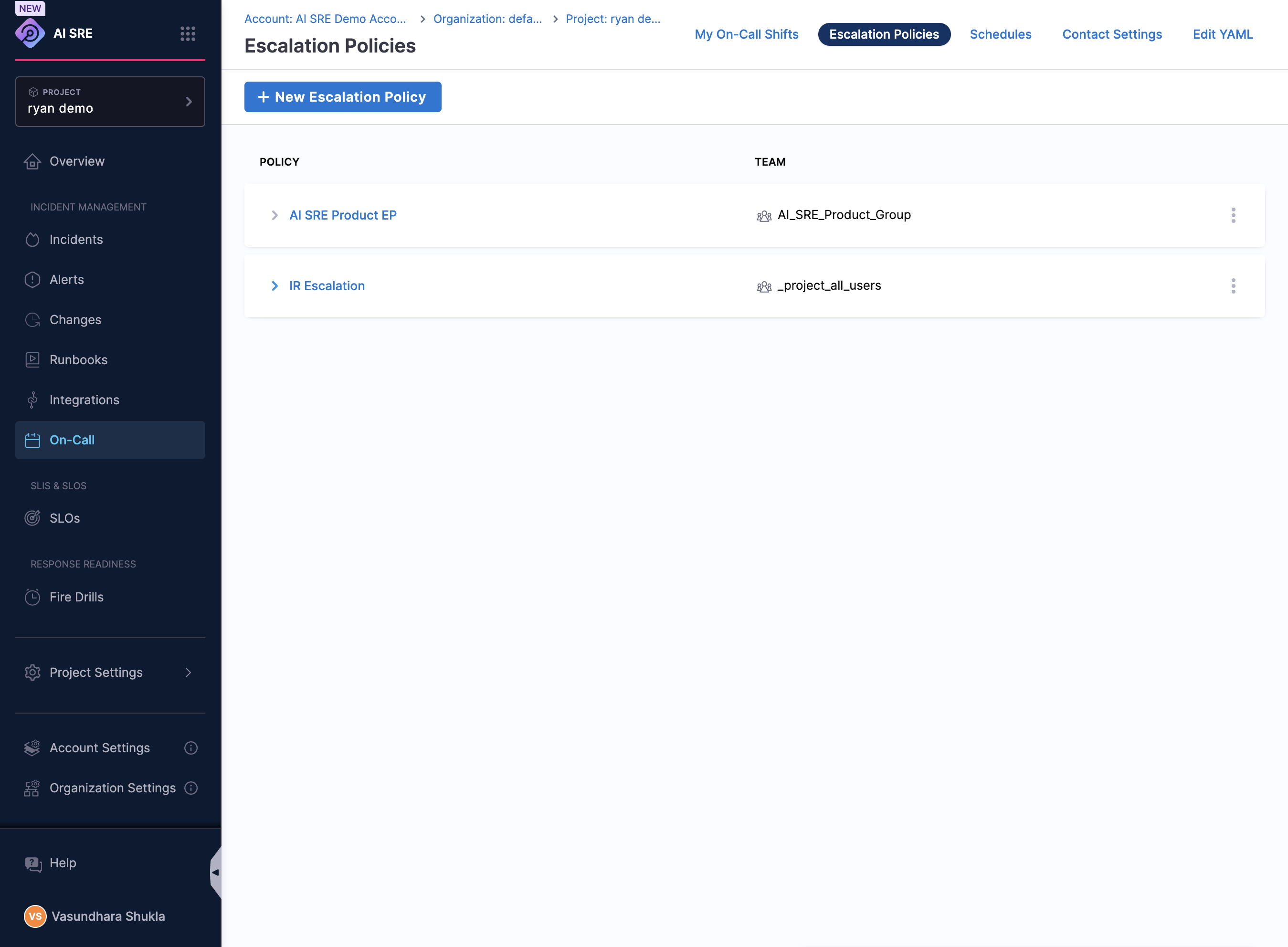The width and height of the screenshot is (1288, 947).
Task: Create a New Escalation Policy
Action: (x=342, y=97)
